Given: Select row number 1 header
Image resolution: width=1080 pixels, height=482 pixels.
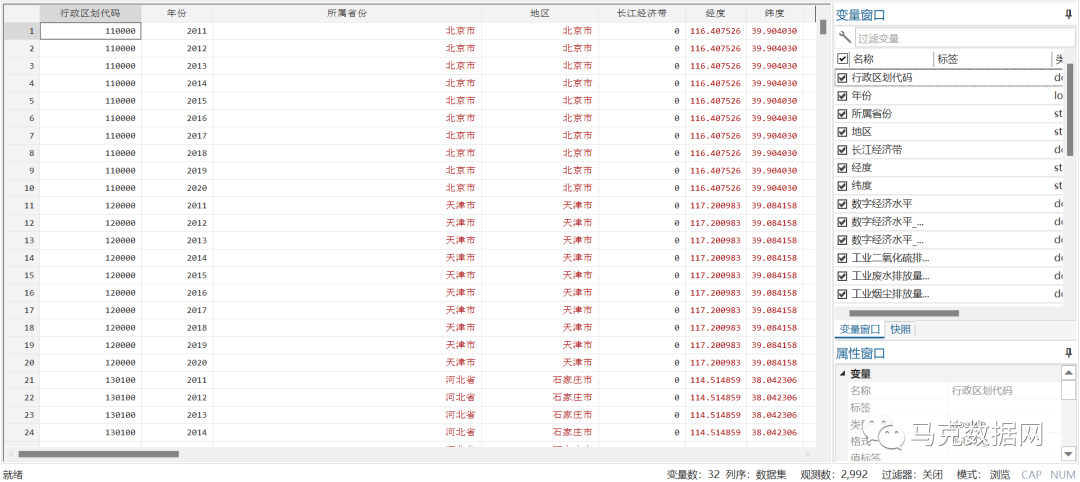Looking at the screenshot, I should pos(21,31).
